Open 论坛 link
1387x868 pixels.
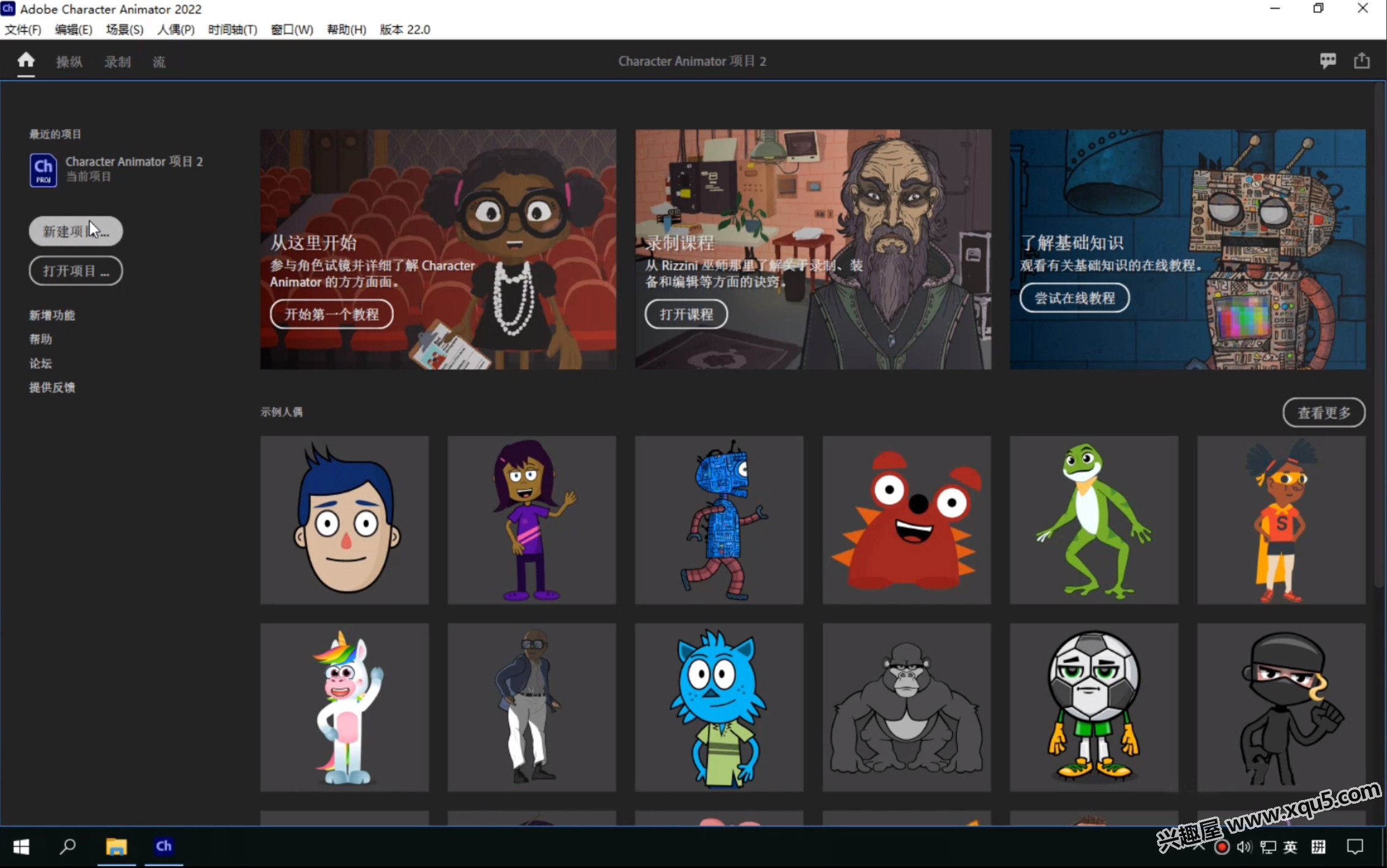pos(40,364)
